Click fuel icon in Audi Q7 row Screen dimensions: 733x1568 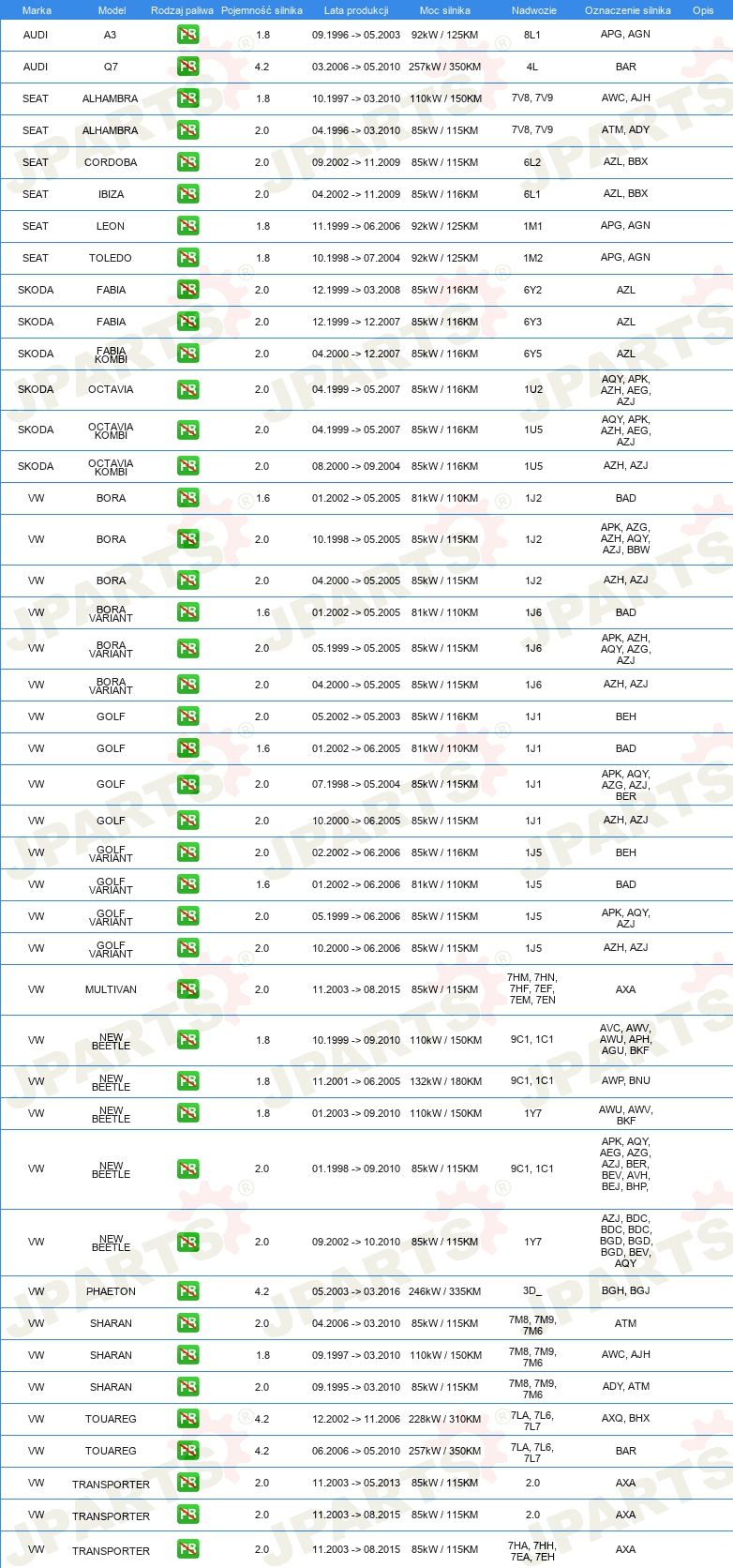187,67
